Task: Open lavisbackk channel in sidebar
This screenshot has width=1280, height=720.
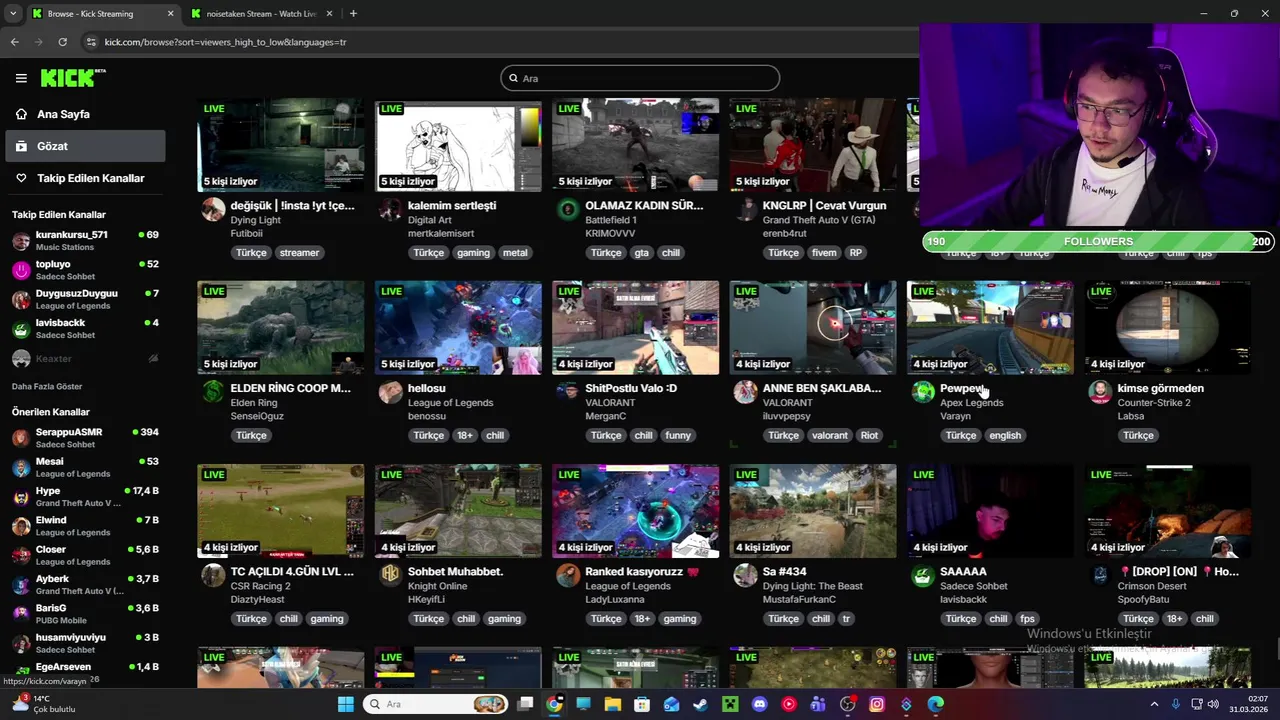Action: click(86, 328)
